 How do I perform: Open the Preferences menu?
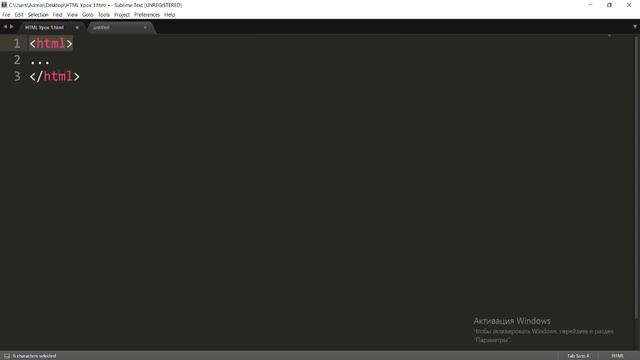tap(147, 15)
